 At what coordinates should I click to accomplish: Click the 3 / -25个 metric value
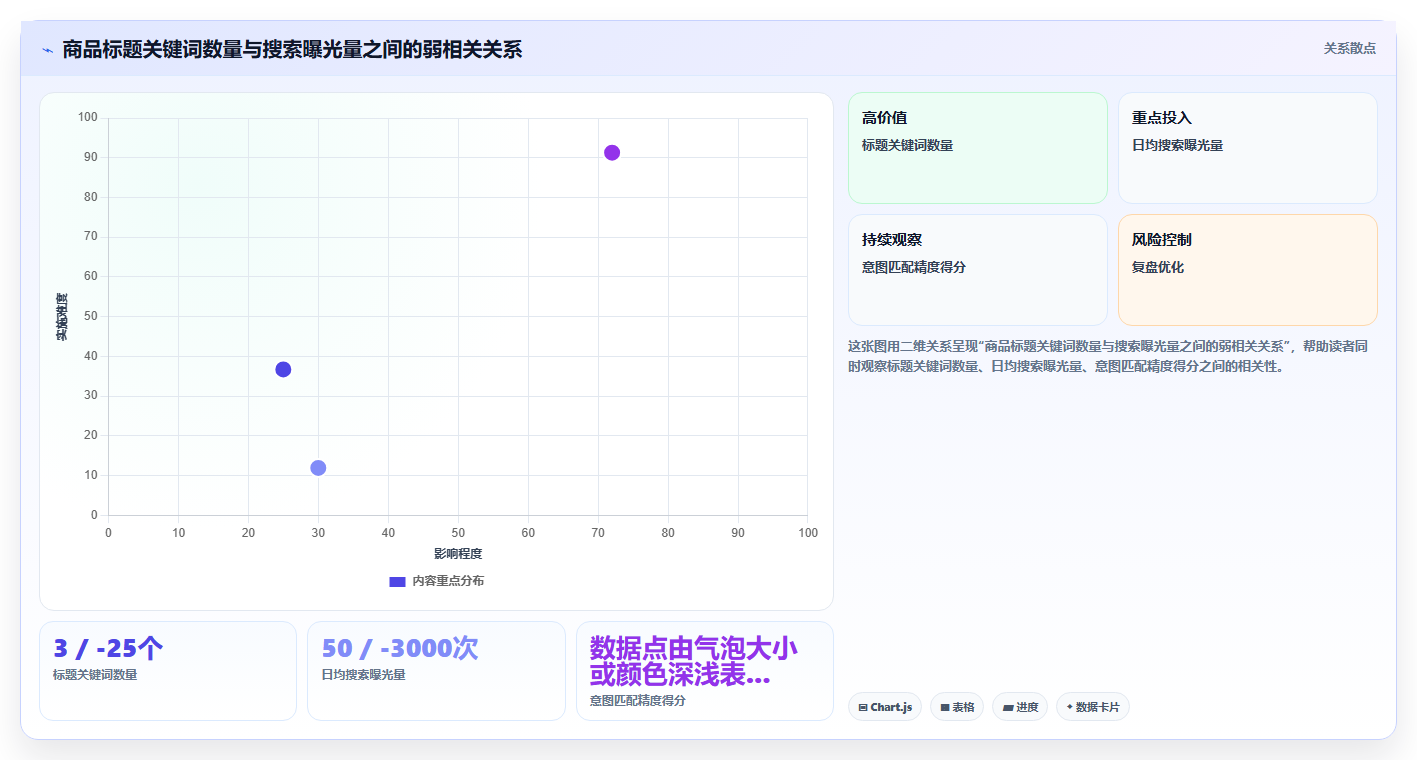coord(108,649)
